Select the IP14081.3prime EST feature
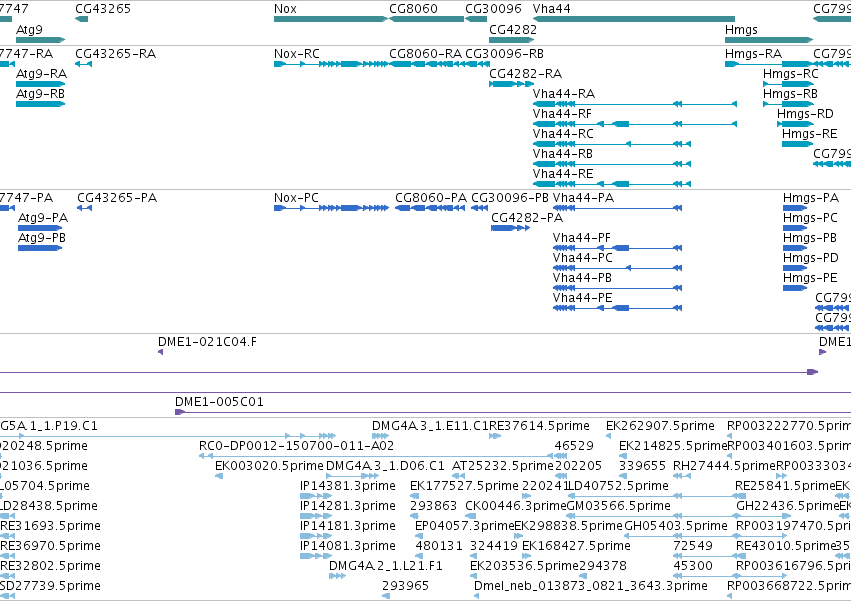The image size is (851, 601). pyautogui.click(x=316, y=556)
